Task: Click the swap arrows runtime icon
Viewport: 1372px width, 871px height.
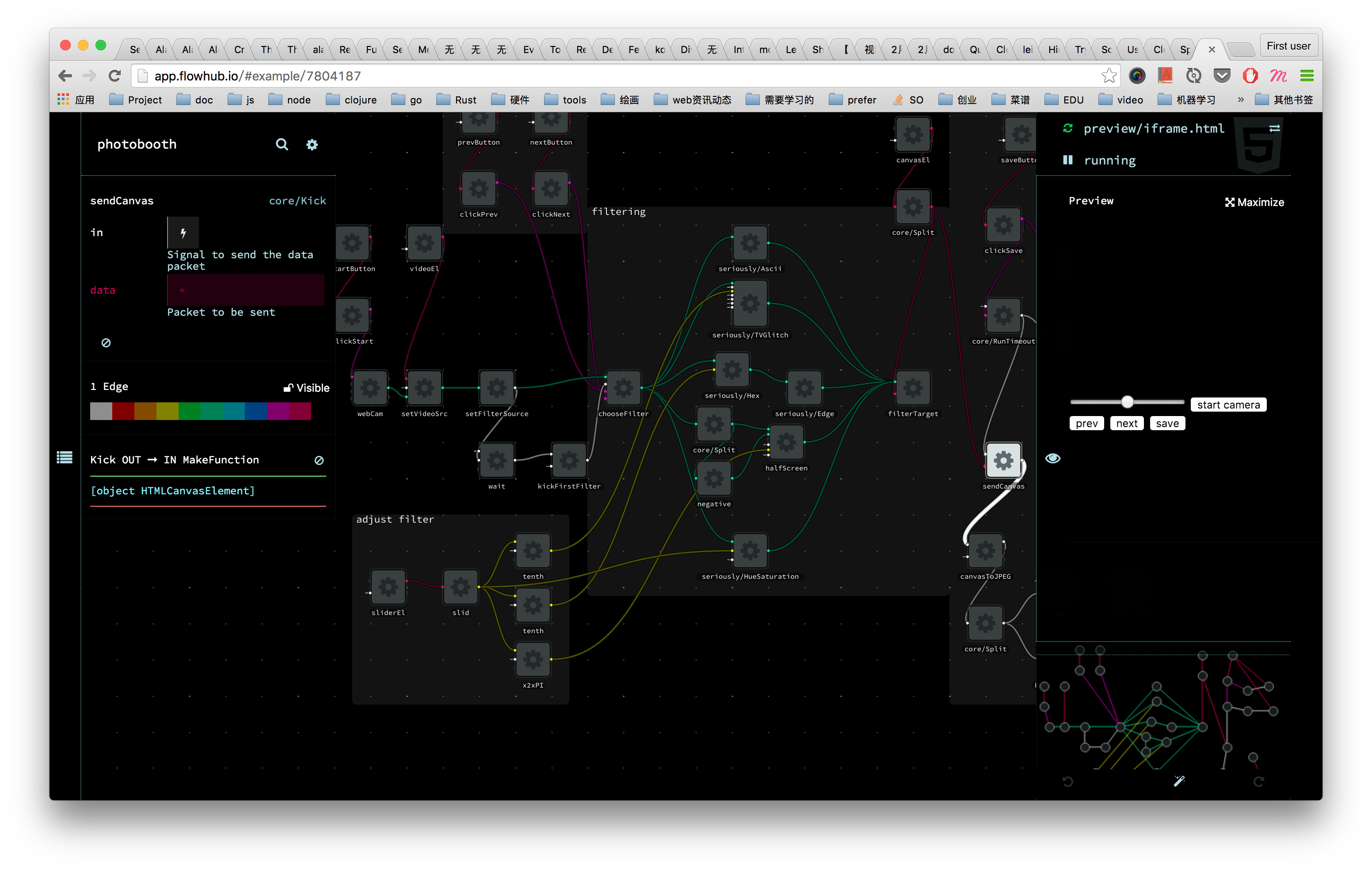Action: 1275,128
